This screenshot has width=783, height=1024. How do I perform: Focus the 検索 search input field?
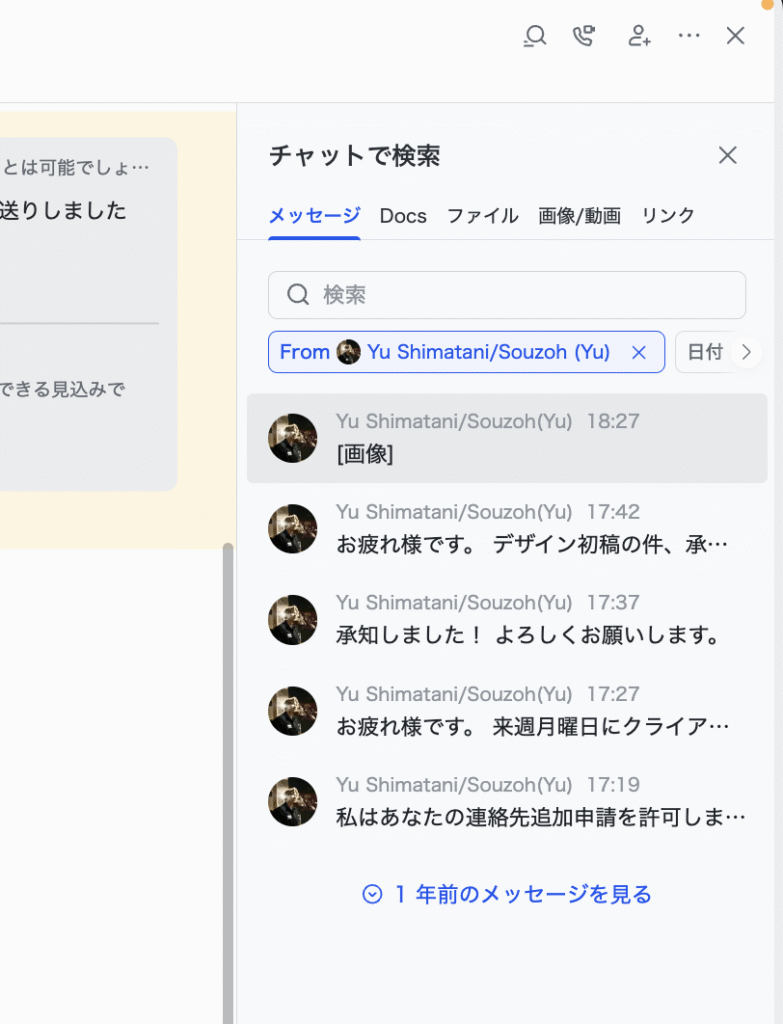point(507,295)
